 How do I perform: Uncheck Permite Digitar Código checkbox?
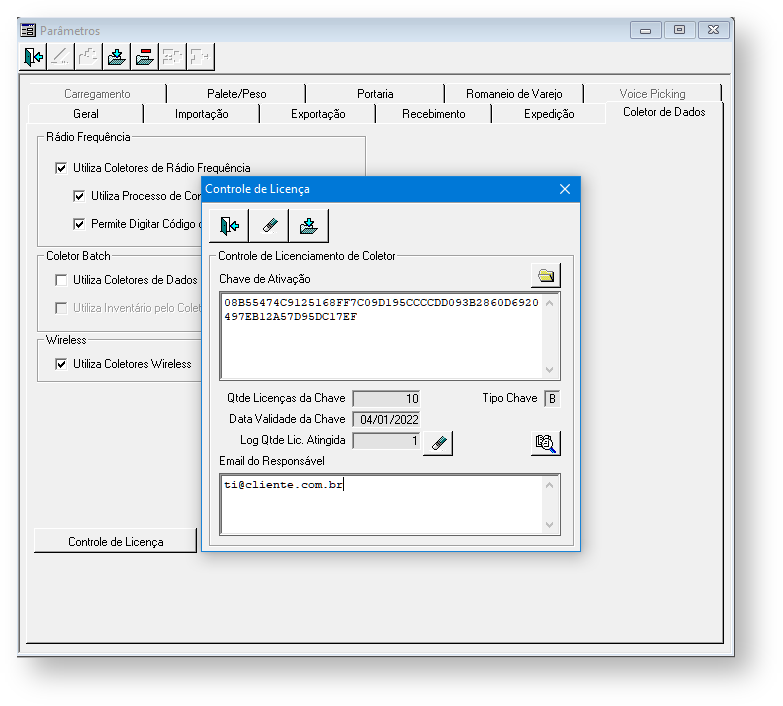click(x=79, y=224)
